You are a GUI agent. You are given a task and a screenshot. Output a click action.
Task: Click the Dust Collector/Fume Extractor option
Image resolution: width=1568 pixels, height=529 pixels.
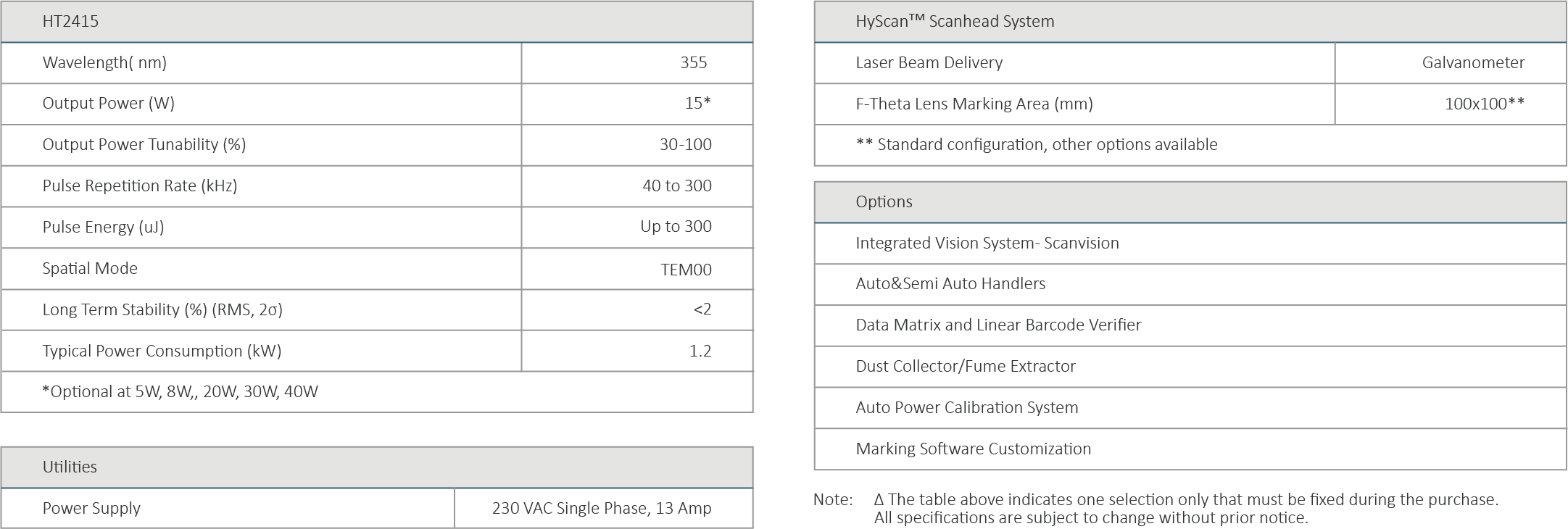click(x=965, y=367)
